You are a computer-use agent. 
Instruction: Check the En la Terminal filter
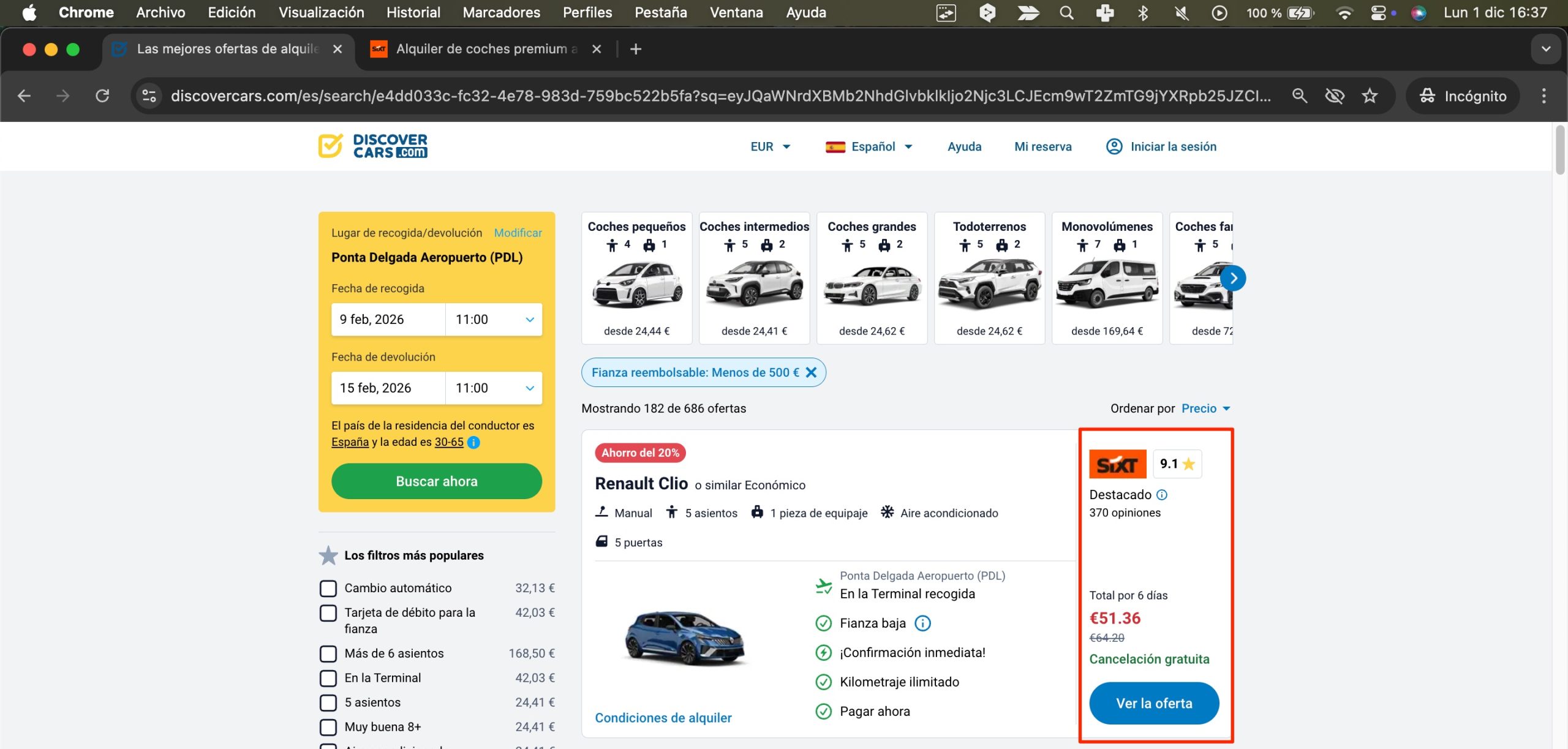tap(328, 678)
